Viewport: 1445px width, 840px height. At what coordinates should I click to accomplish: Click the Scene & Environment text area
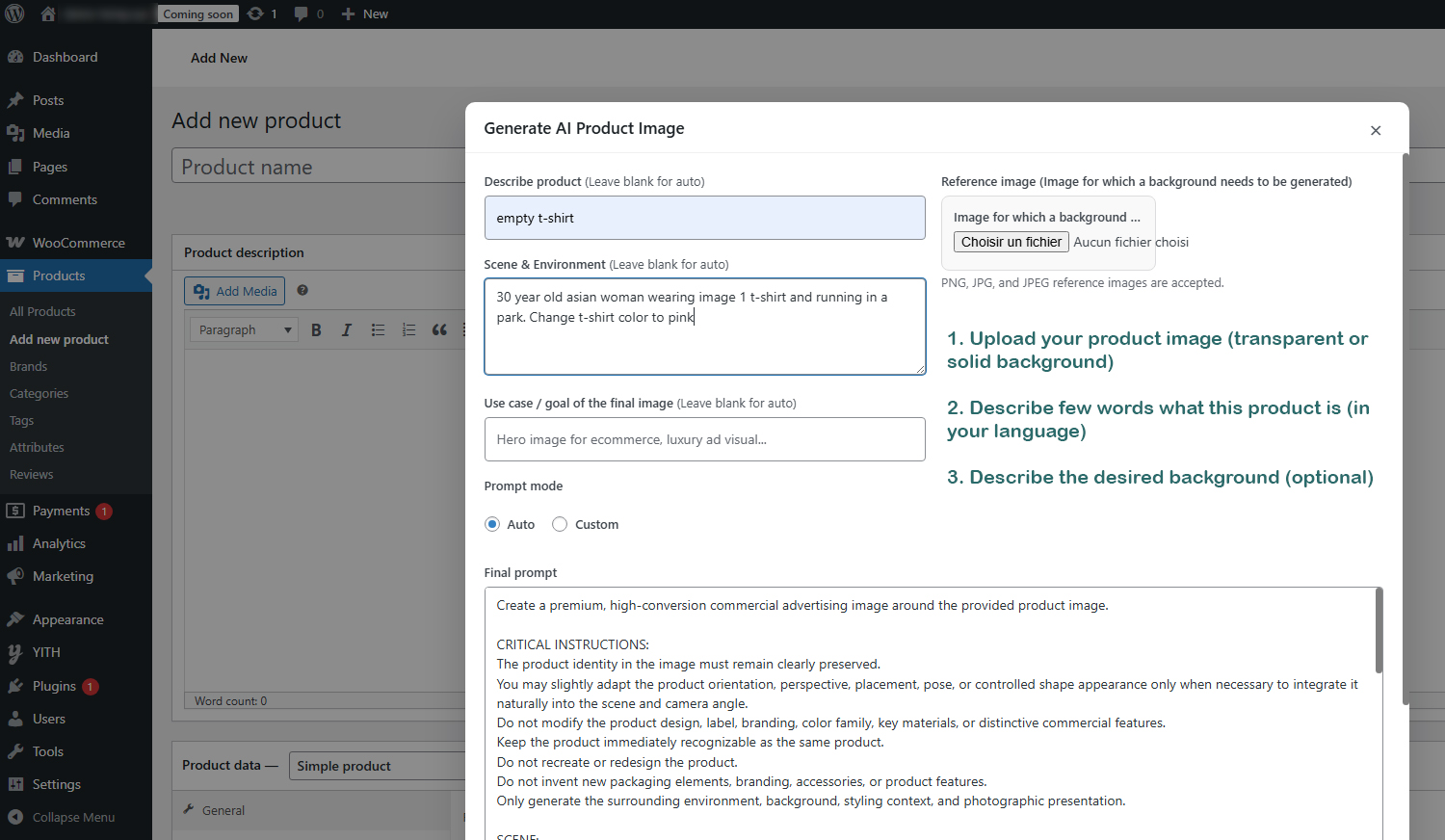pyautogui.click(x=704, y=327)
